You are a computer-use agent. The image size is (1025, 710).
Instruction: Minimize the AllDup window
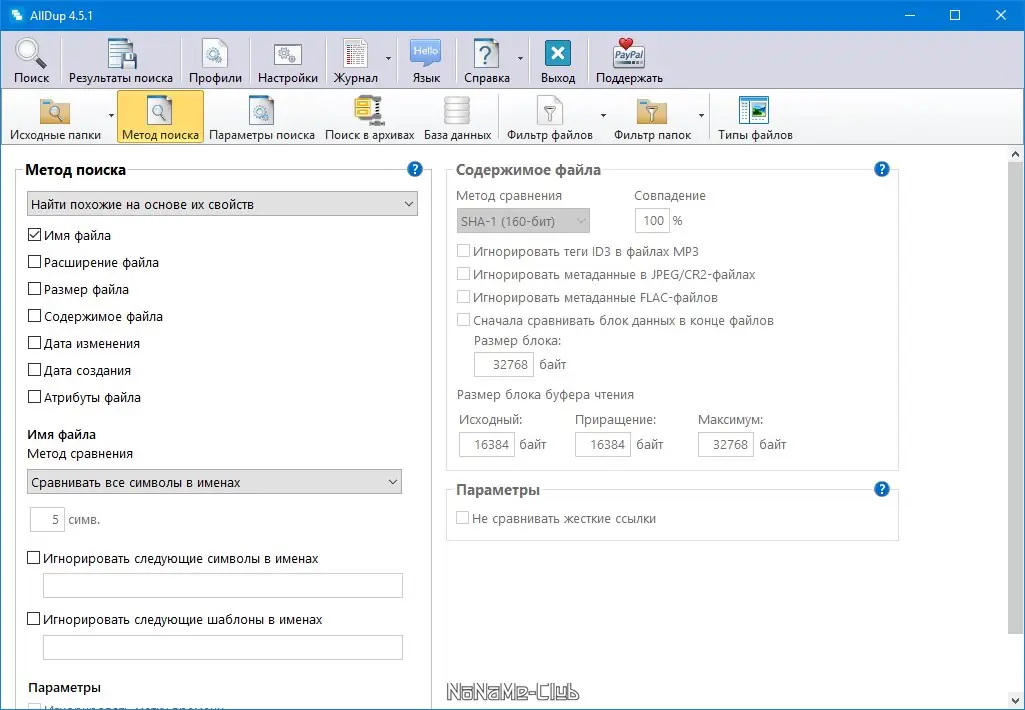(x=910, y=15)
